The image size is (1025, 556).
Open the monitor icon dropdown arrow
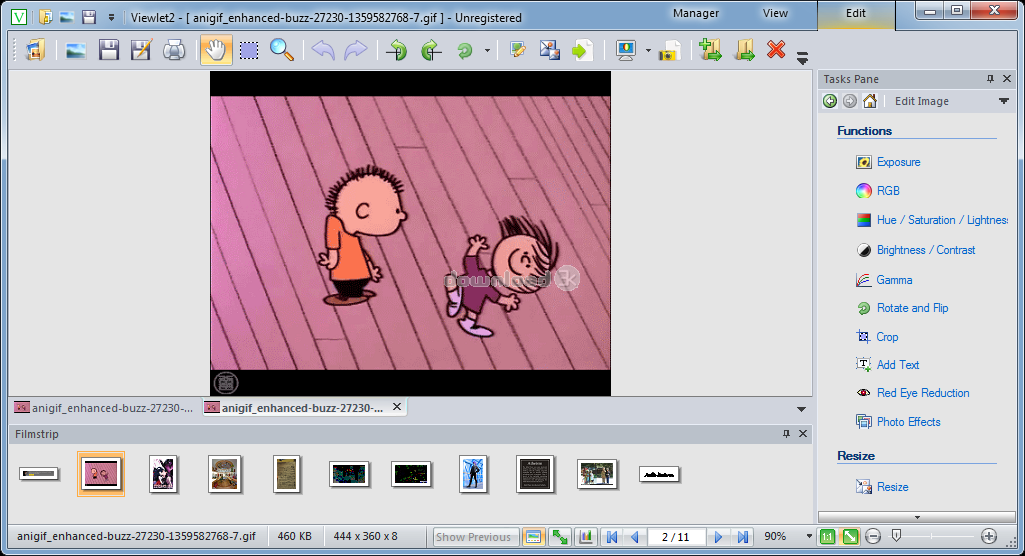648,50
